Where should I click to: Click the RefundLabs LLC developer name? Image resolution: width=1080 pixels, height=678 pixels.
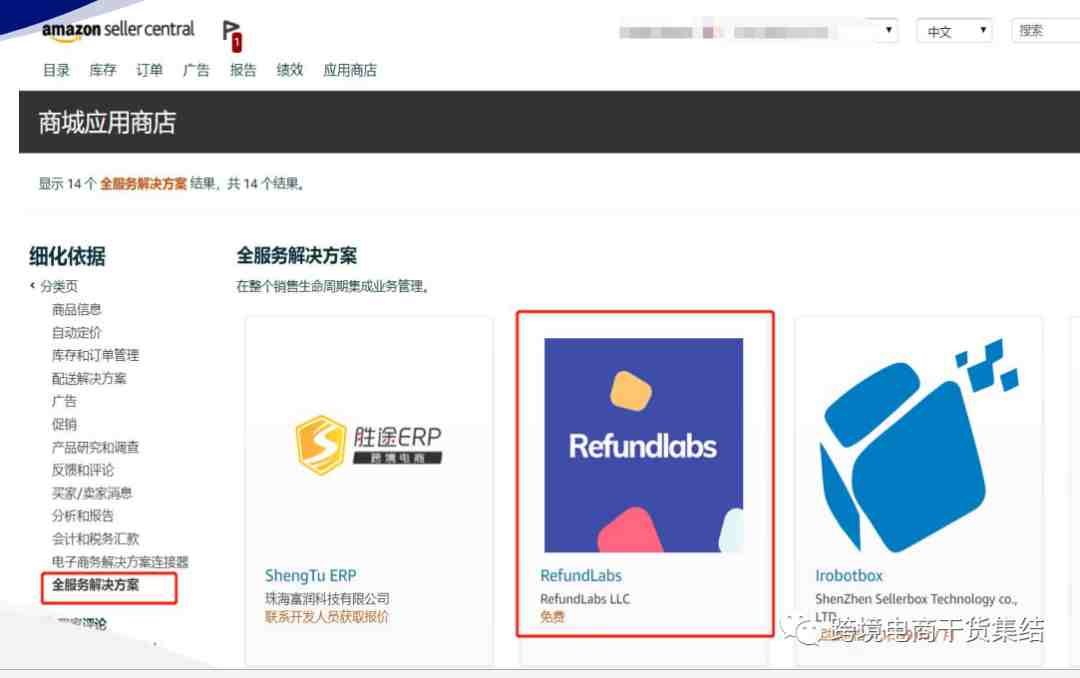[x=585, y=599]
